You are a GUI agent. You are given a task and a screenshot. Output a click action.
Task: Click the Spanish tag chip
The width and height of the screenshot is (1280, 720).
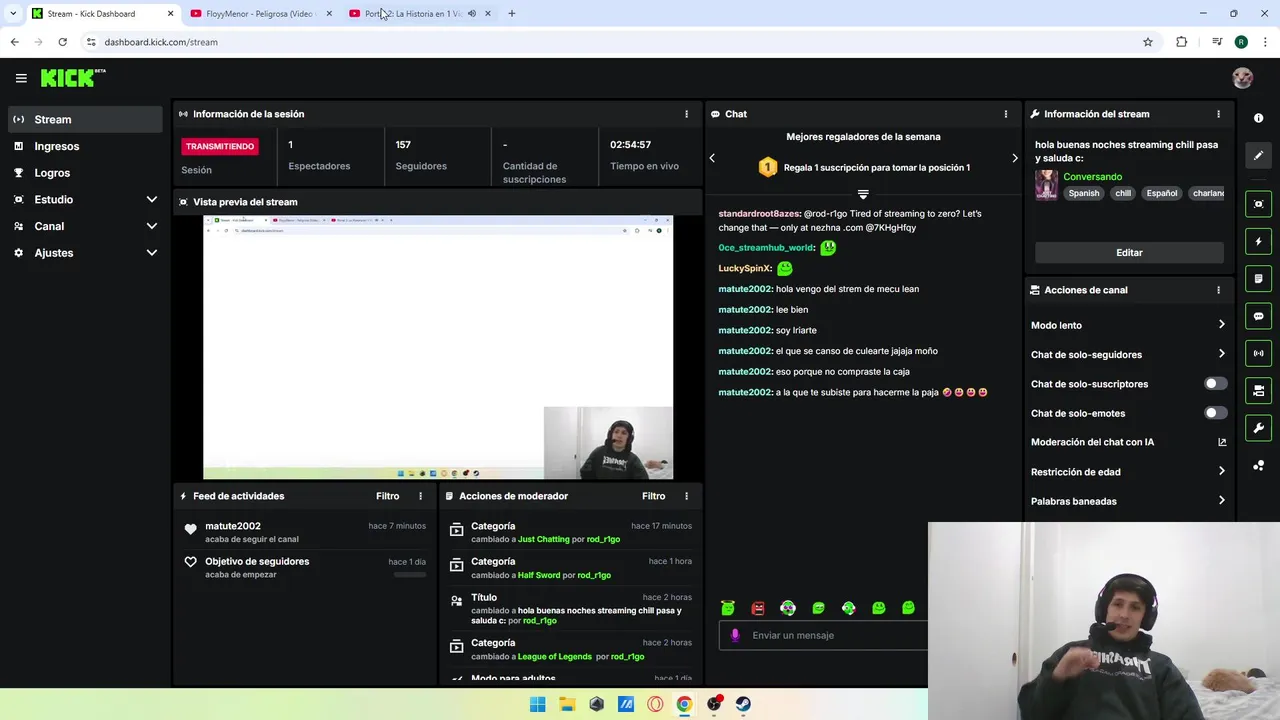[1083, 193]
